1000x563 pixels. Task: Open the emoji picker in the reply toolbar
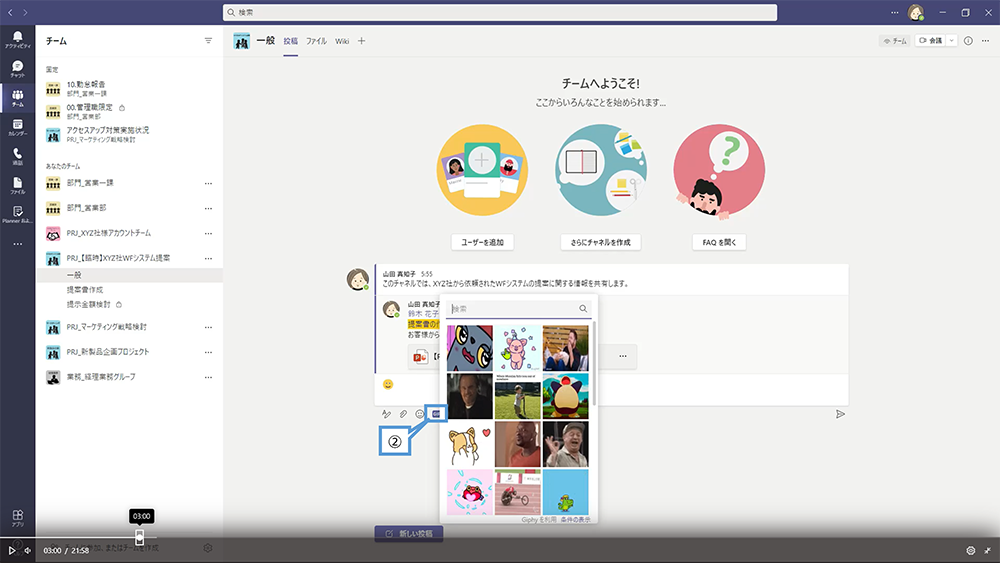(420, 414)
